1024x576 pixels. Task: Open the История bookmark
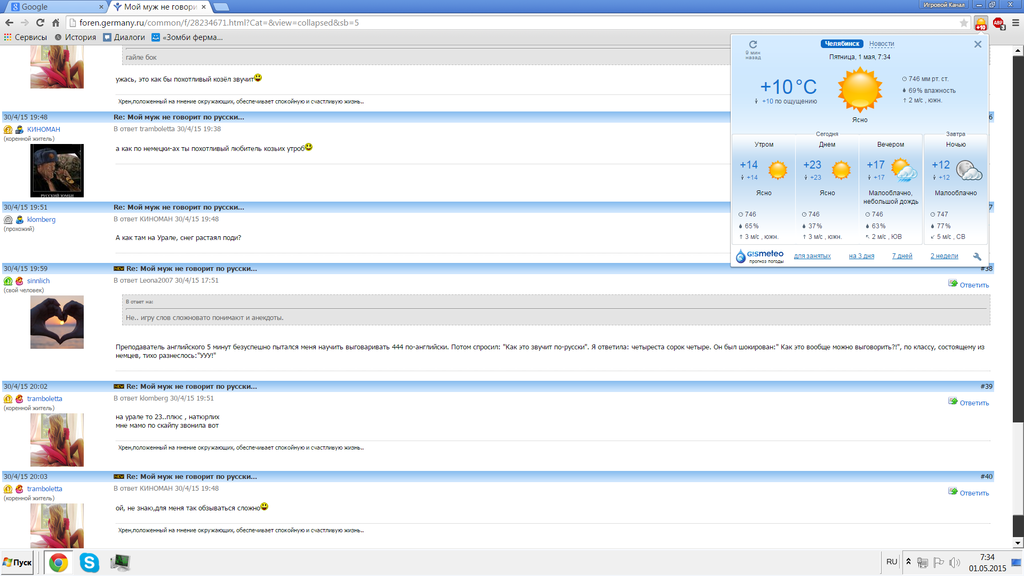click(75, 37)
